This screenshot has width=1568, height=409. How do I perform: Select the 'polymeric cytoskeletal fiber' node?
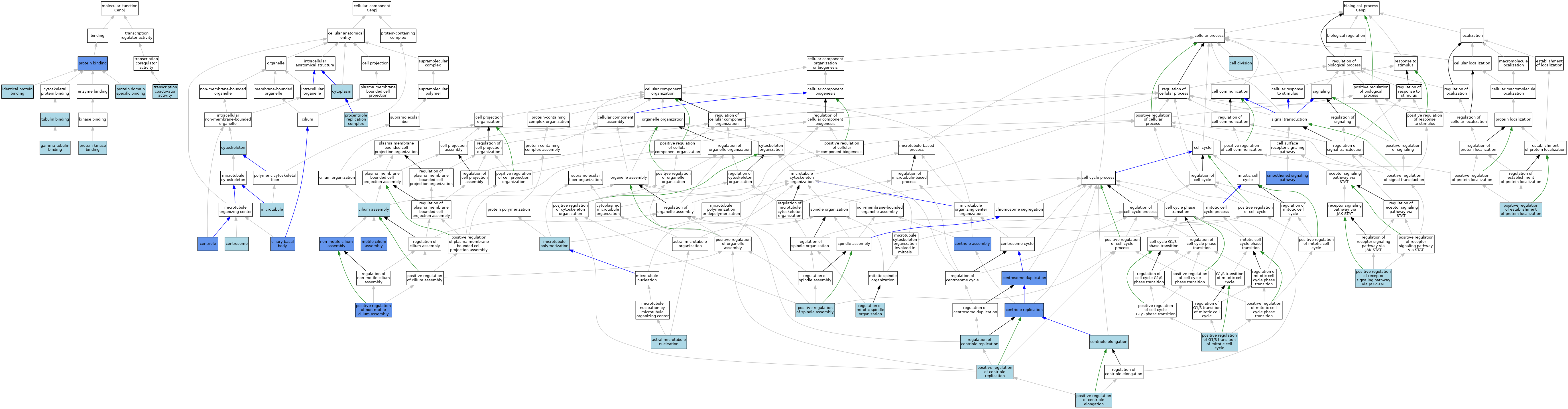tap(275, 178)
